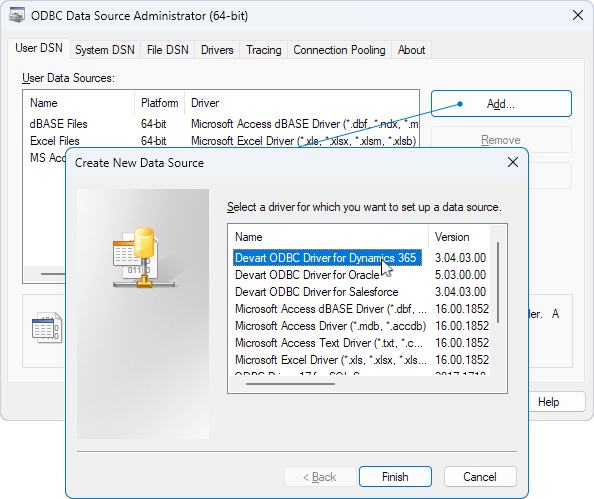Select Devart ODBC Driver for Oracle
Viewport: 594px width, 499px height.
[307, 275]
